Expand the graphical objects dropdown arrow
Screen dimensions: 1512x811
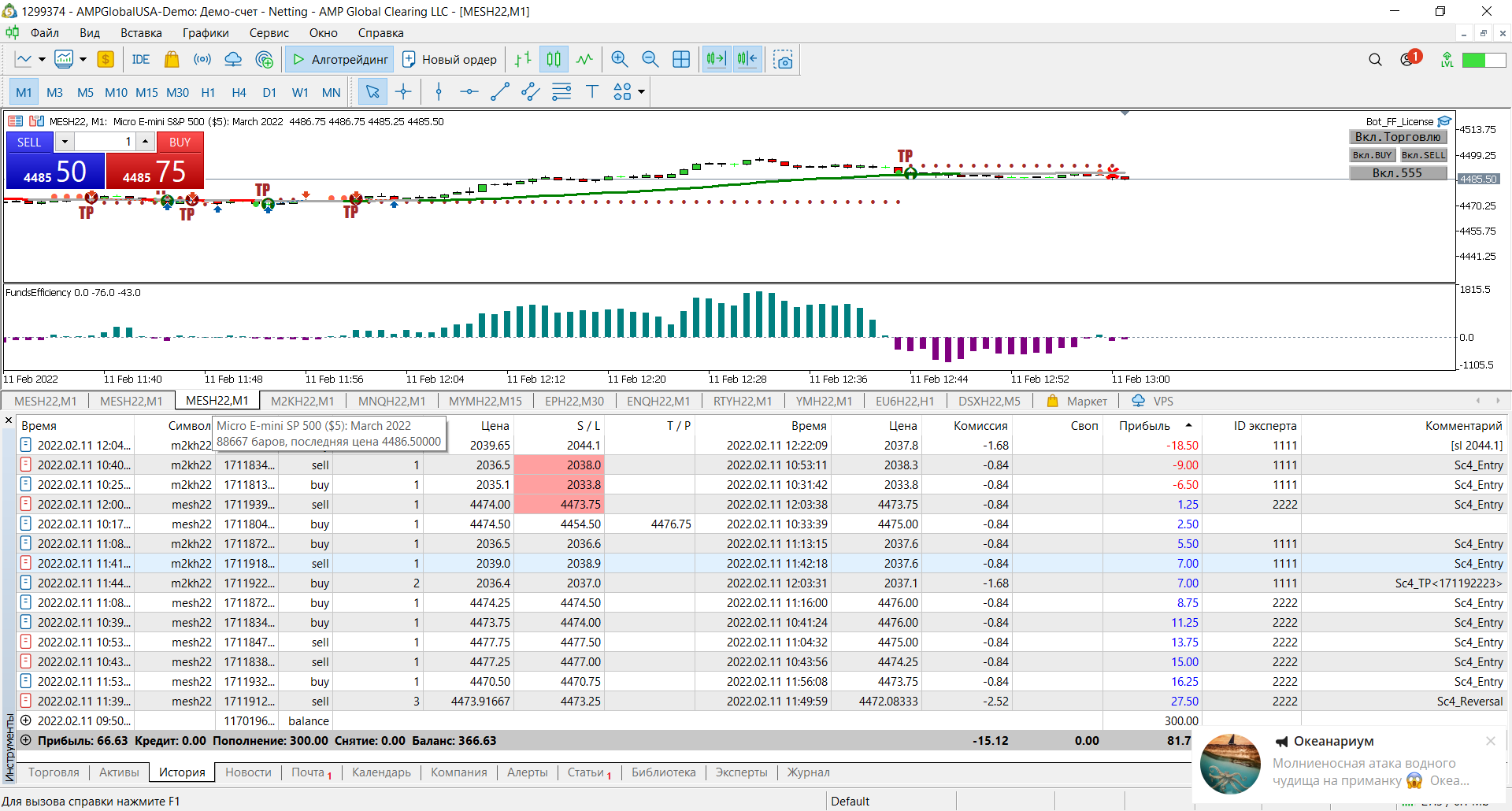[x=642, y=92]
